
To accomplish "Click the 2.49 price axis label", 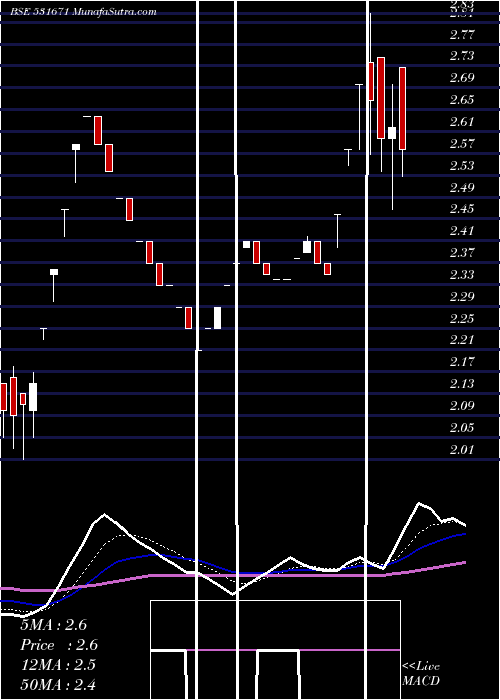I will click(462, 188).
